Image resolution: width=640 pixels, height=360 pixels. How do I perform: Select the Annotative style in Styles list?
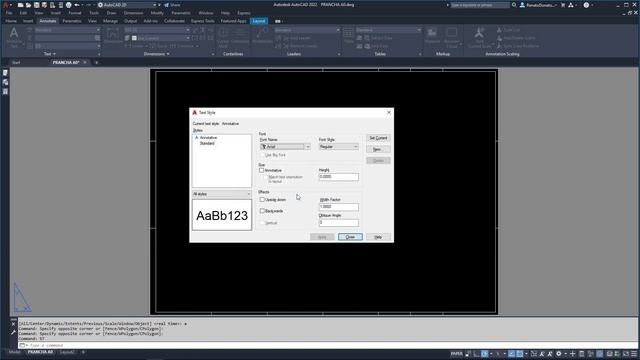[208, 138]
